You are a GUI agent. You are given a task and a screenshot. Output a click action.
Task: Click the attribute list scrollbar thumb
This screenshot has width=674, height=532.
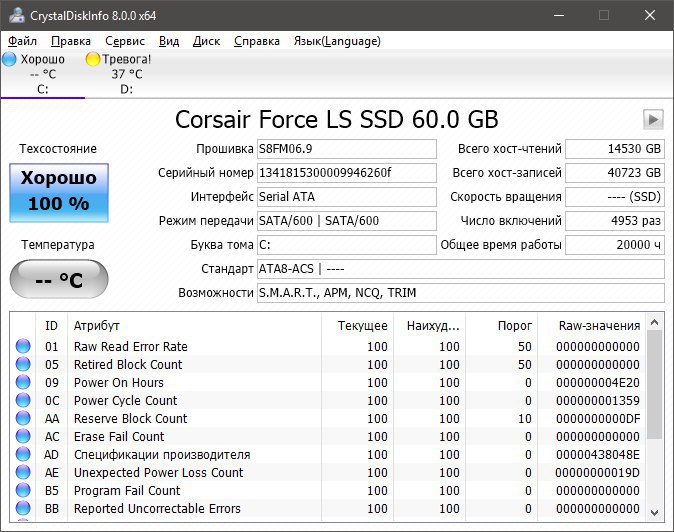tap(655, 385)
